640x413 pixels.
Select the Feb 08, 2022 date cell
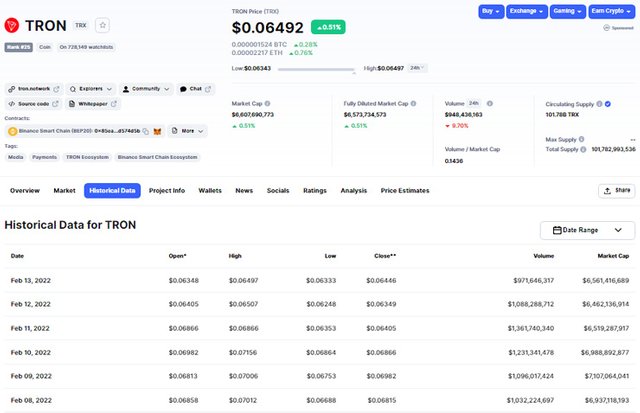31,400
